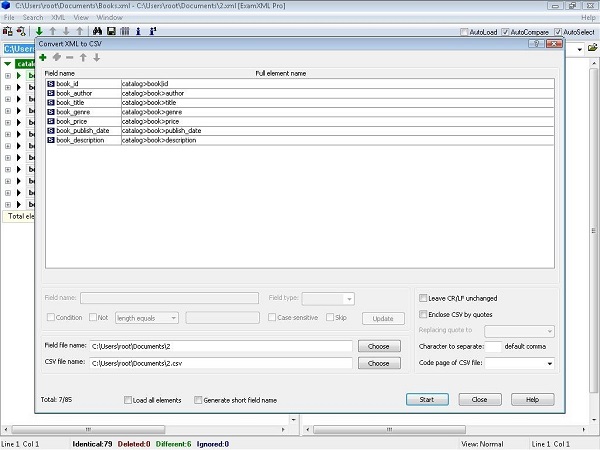600x450 pixels.
Task: Click the binoculars find icon
Action: click(x=97, y=31)
